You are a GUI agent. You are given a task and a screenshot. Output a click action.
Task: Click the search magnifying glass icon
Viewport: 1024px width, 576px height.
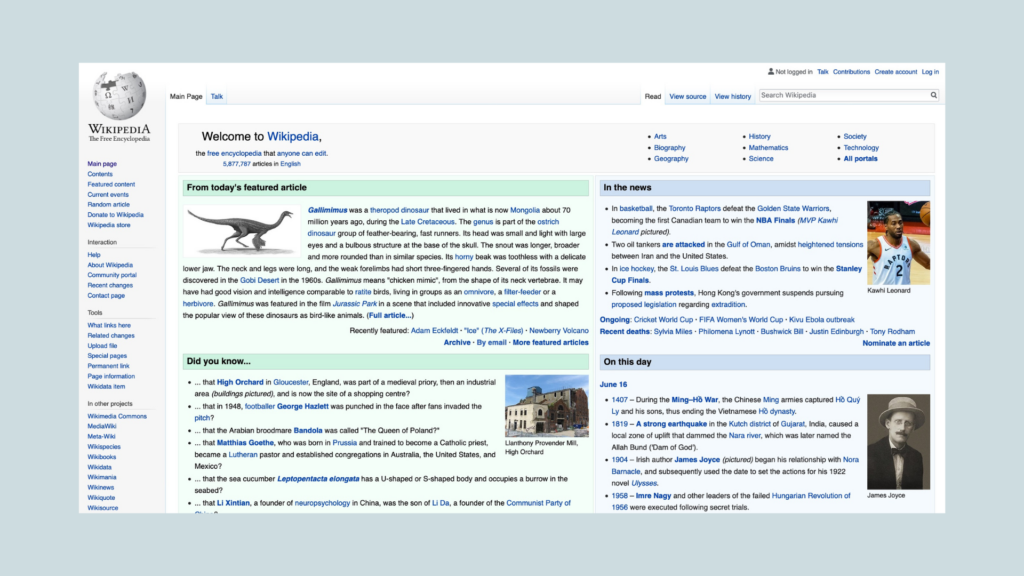coord(934,96)
